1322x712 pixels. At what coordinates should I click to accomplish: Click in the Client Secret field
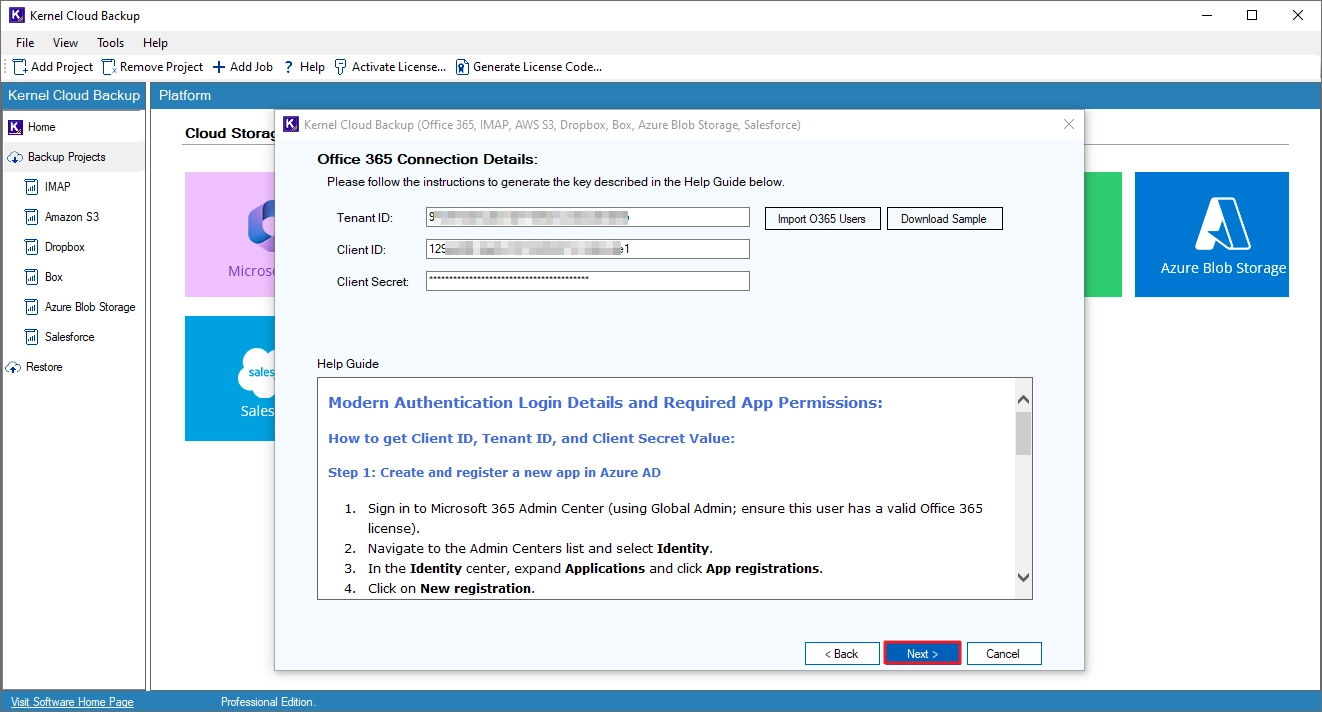(588, 281)
